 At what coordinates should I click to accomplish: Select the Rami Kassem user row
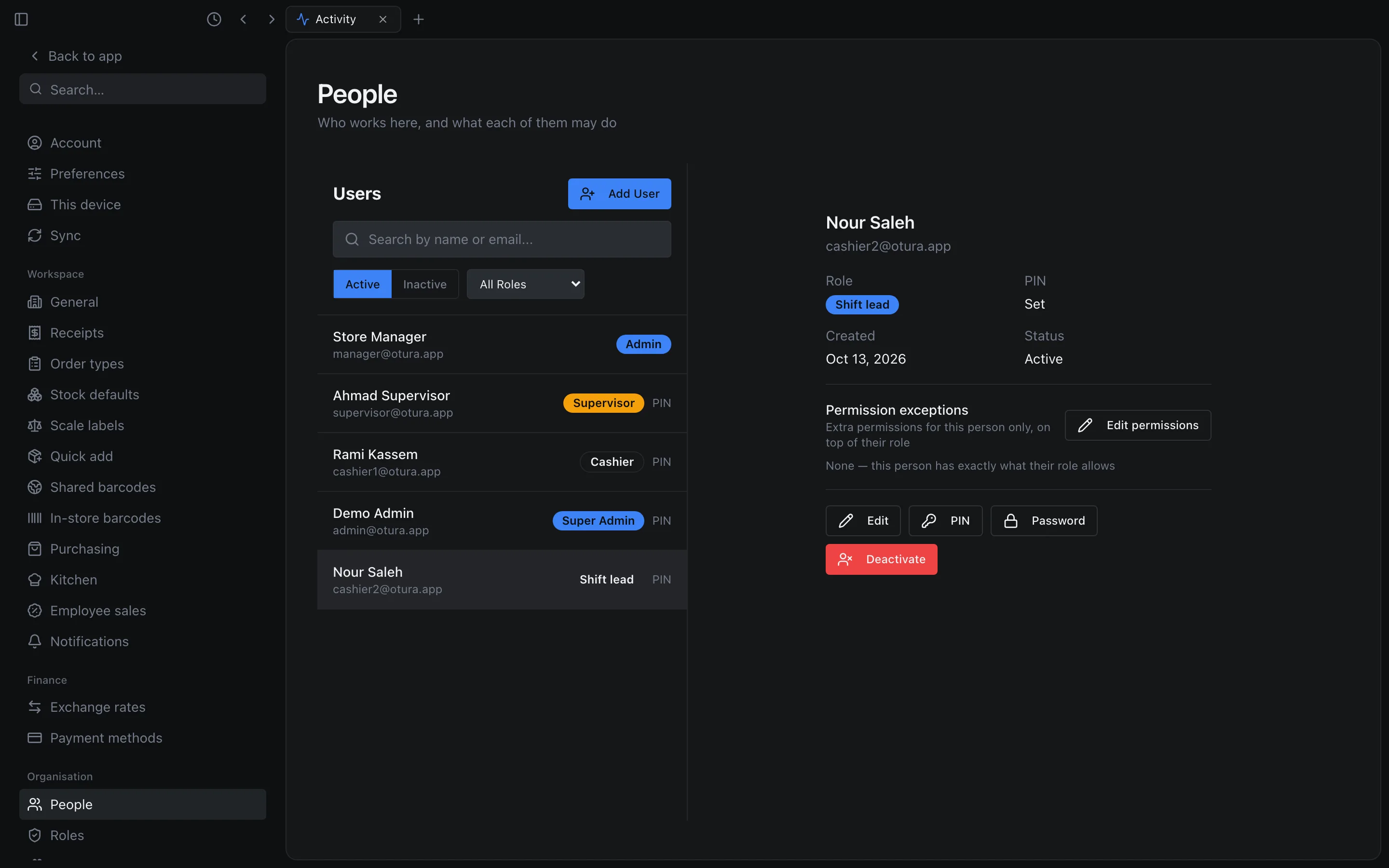click(x=502, y=462)
